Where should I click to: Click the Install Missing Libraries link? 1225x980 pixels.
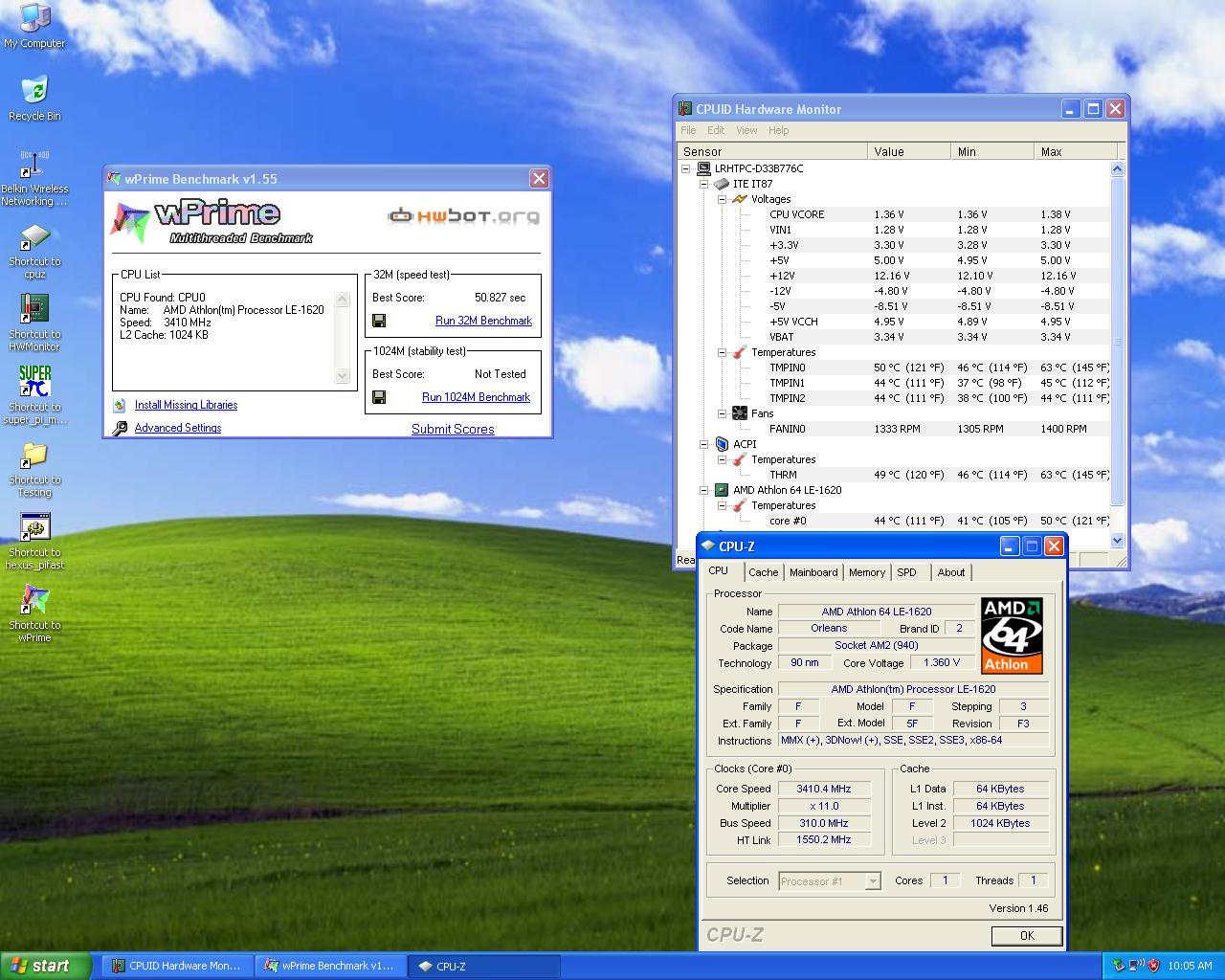186,405
